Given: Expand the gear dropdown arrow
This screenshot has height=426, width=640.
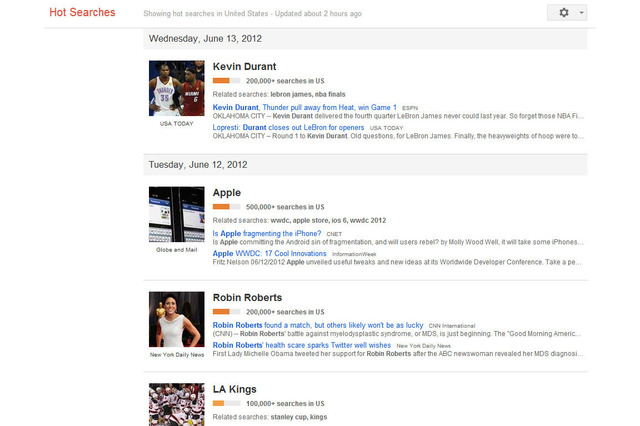Looking at the screenshot, I should coord(581,13).
